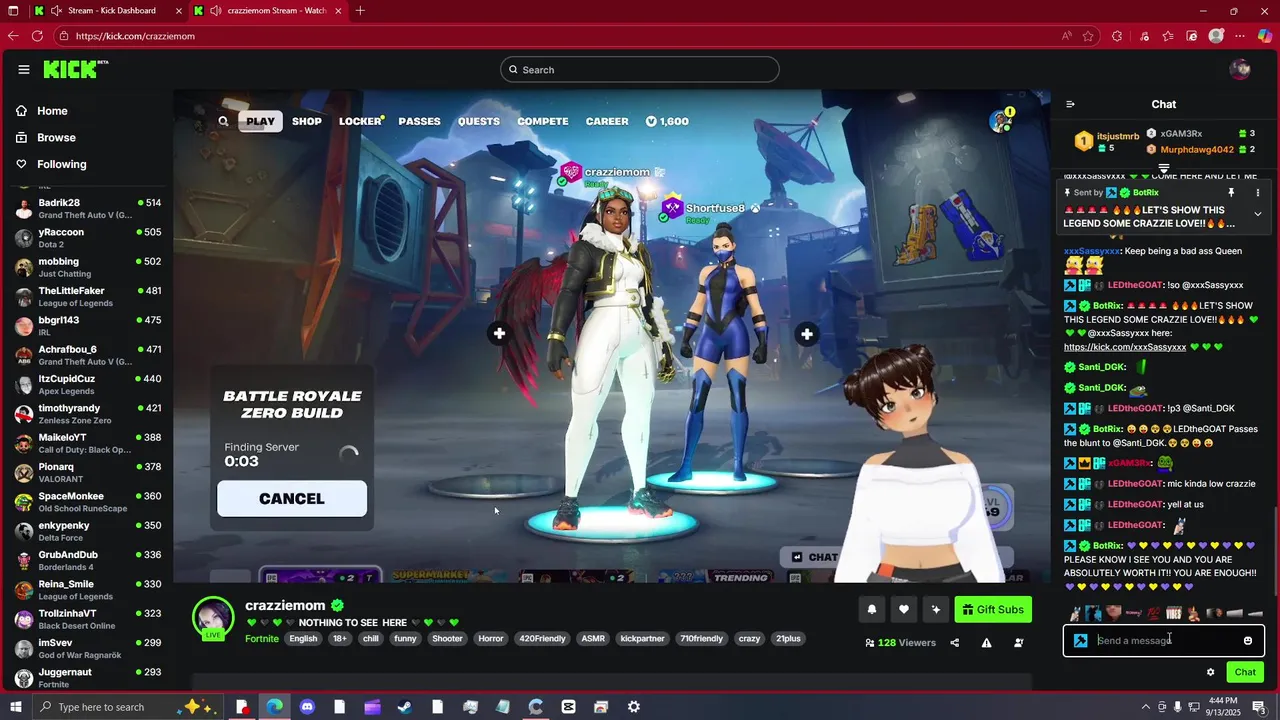Open Settings gear in taskbar
1280x720 pixels.
pos(634,707)
